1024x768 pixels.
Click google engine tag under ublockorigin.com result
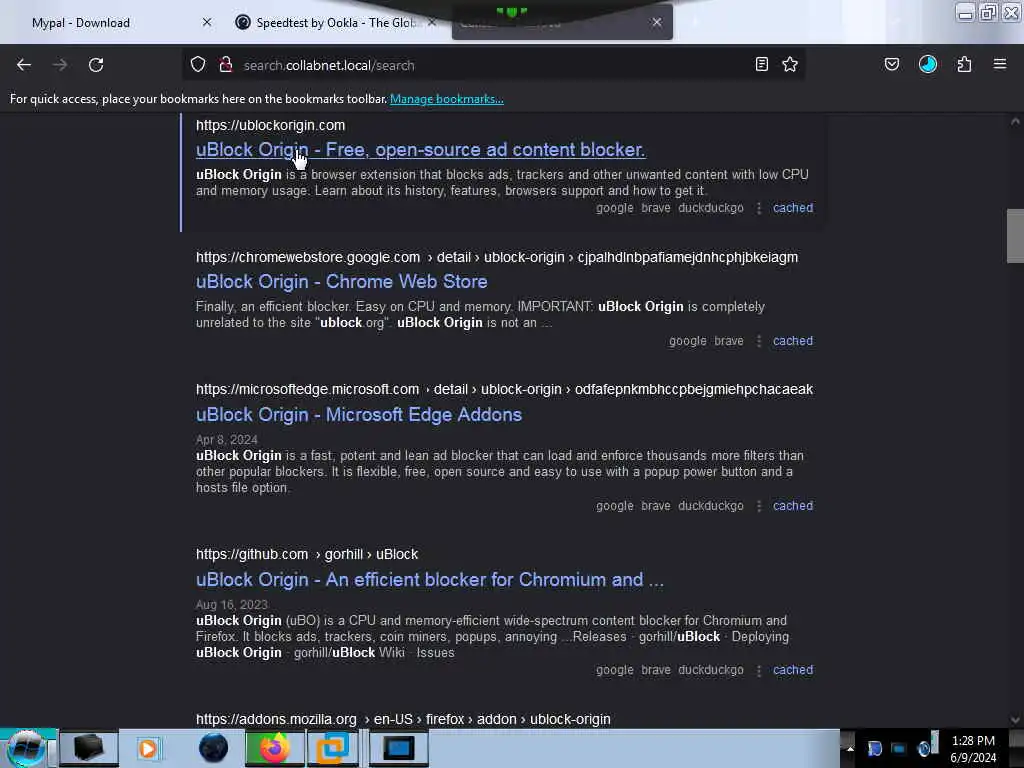pyautogui.click(x=615, y=208)
